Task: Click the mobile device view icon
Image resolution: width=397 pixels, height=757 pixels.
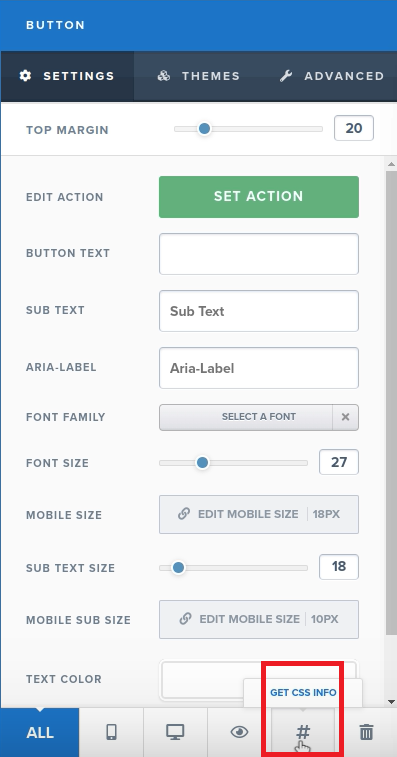Action: tap(111, 732)
